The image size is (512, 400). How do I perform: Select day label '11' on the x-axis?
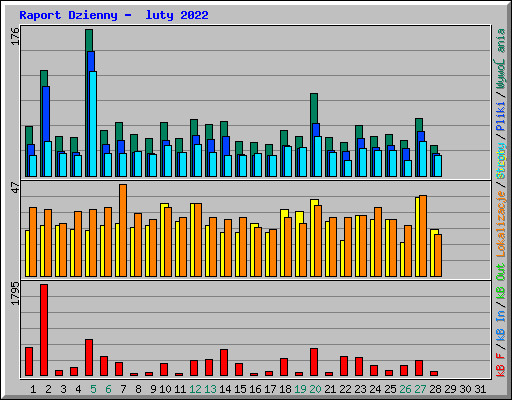180,389
